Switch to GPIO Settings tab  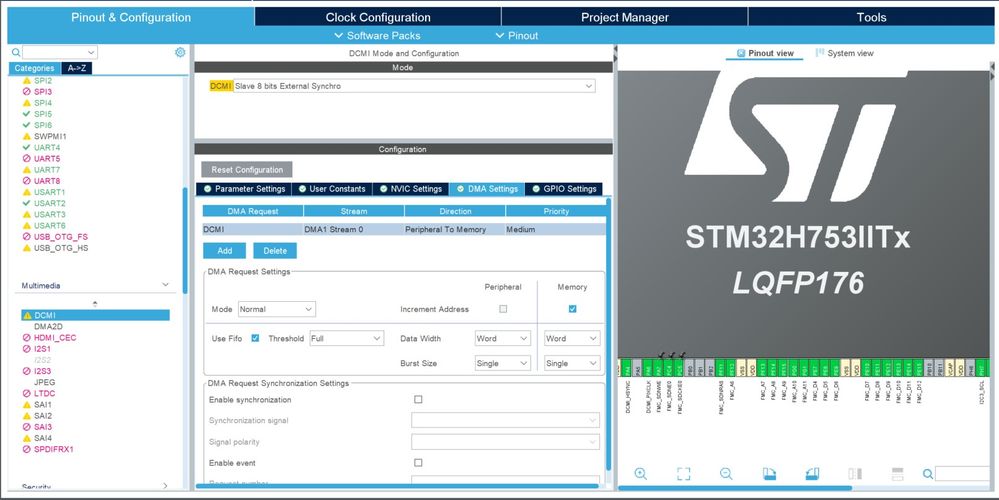tap(563, 189)
